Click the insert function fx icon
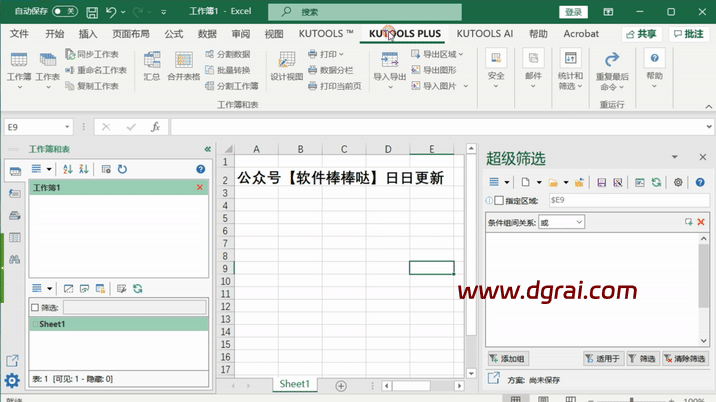This screenshot has width=716, height=402. 155,127
